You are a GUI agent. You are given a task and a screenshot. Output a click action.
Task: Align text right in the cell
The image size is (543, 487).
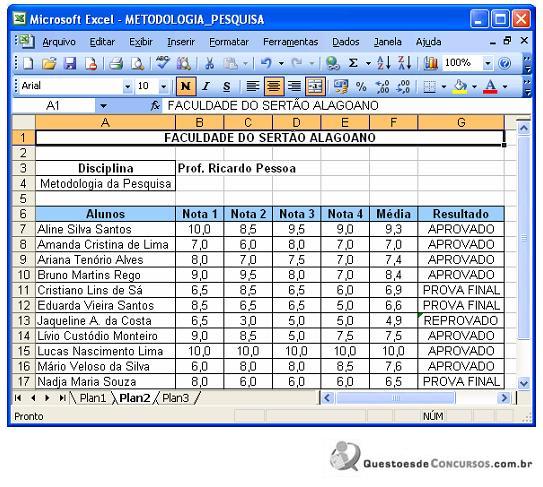tap(294, 86)
